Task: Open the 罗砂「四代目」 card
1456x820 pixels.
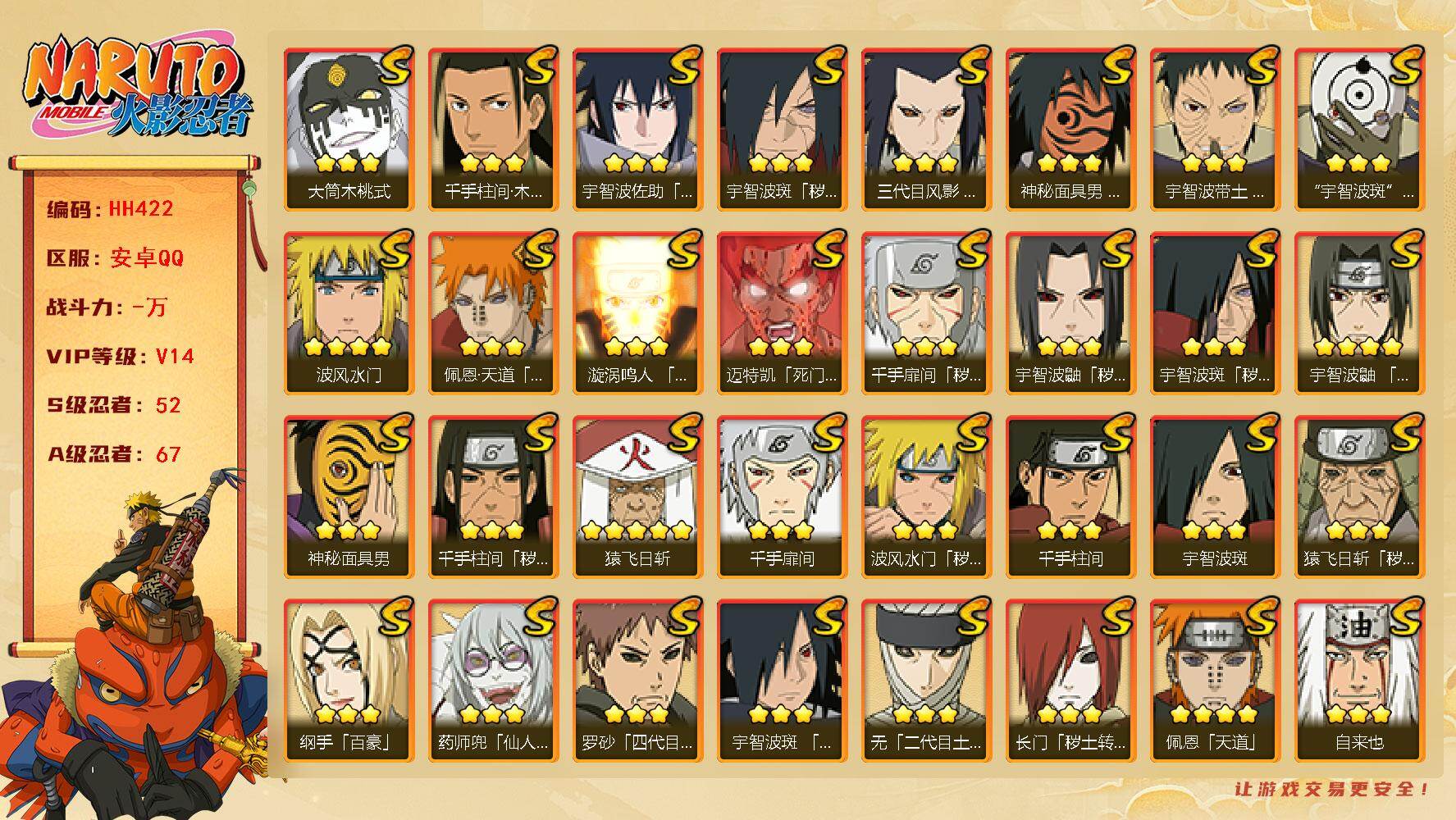Action: pyautogui.click(x=637, y=681)
